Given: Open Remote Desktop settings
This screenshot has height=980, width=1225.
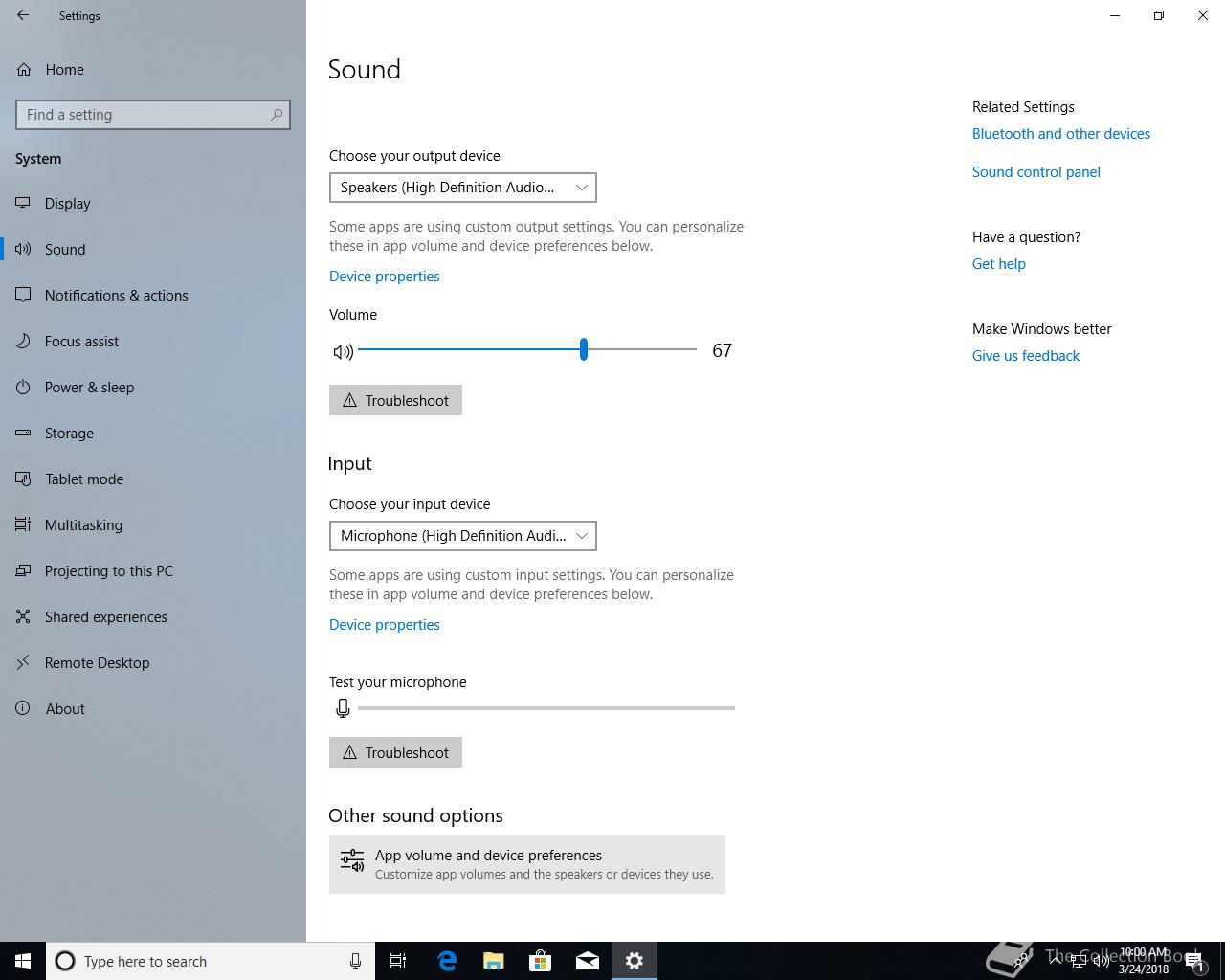Looking at the screenshot, I should 153,663.
